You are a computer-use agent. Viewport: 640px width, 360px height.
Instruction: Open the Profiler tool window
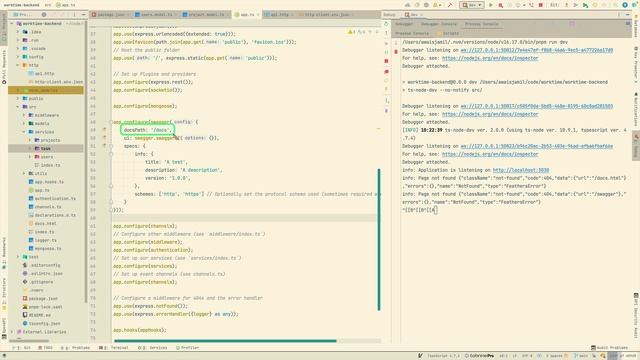[x=187, y=348]
